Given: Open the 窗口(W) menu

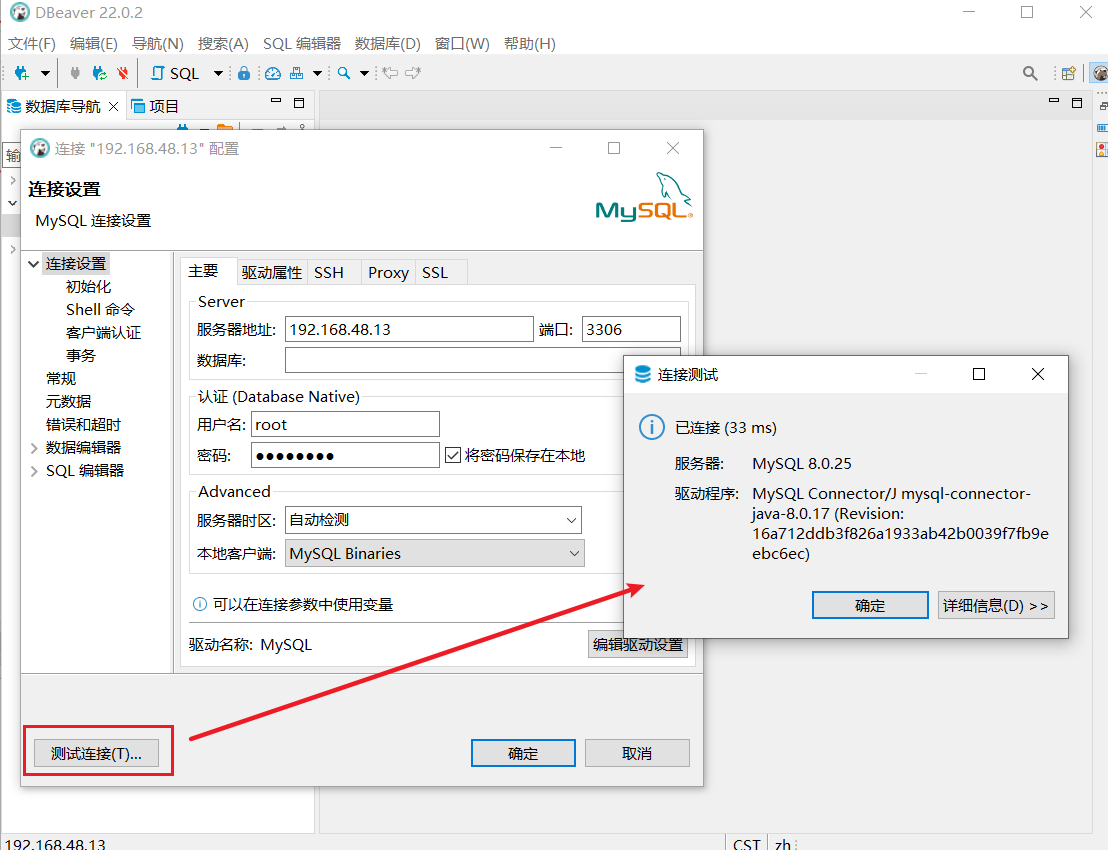Looking at the screenshot, I should (x=462, y=44).
